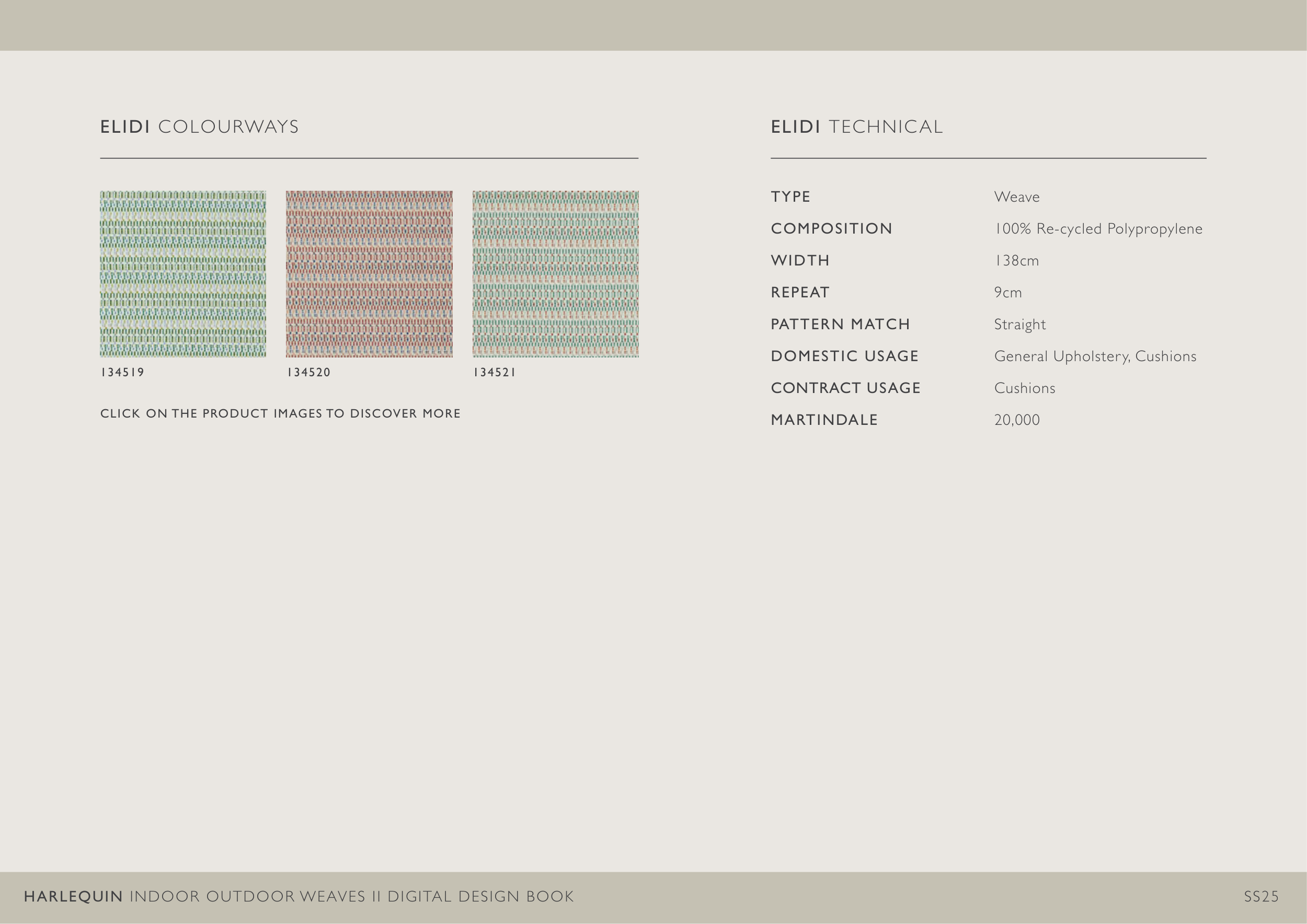Open the teal 134521 fabric swatch image
The width and height of the screenshot is (1307, 924).
point(555,274)
